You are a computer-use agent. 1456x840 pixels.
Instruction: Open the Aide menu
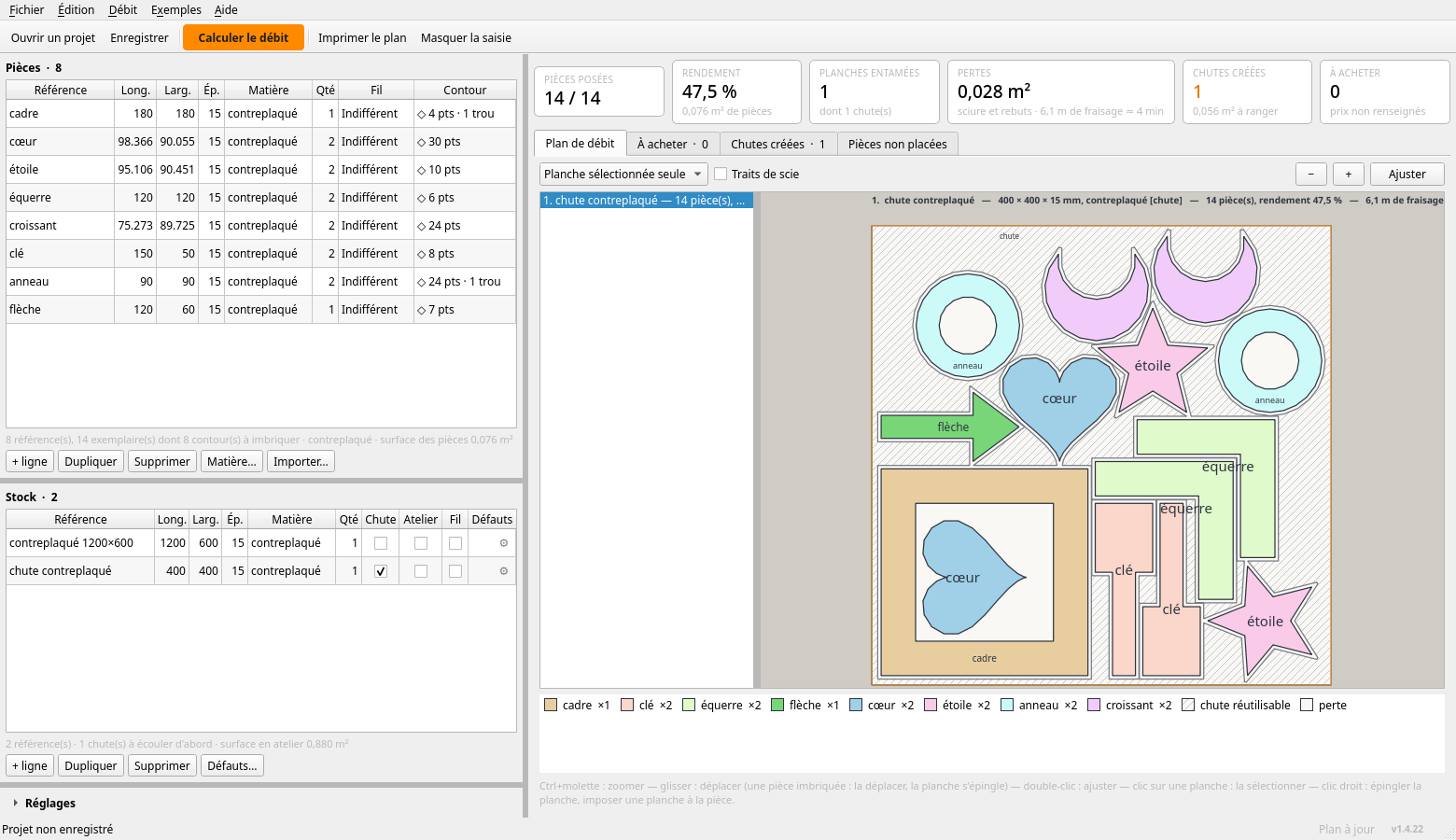pos(226,10)
